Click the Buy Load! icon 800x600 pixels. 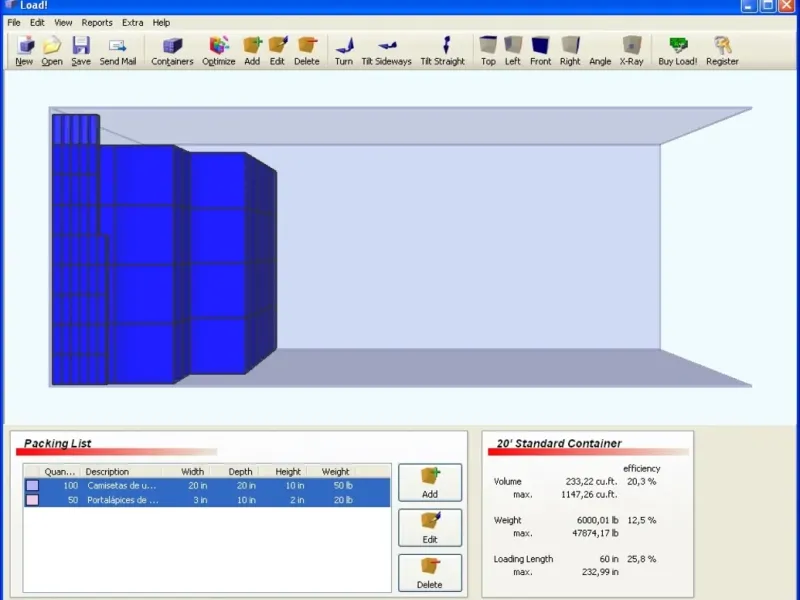[678, 51]
